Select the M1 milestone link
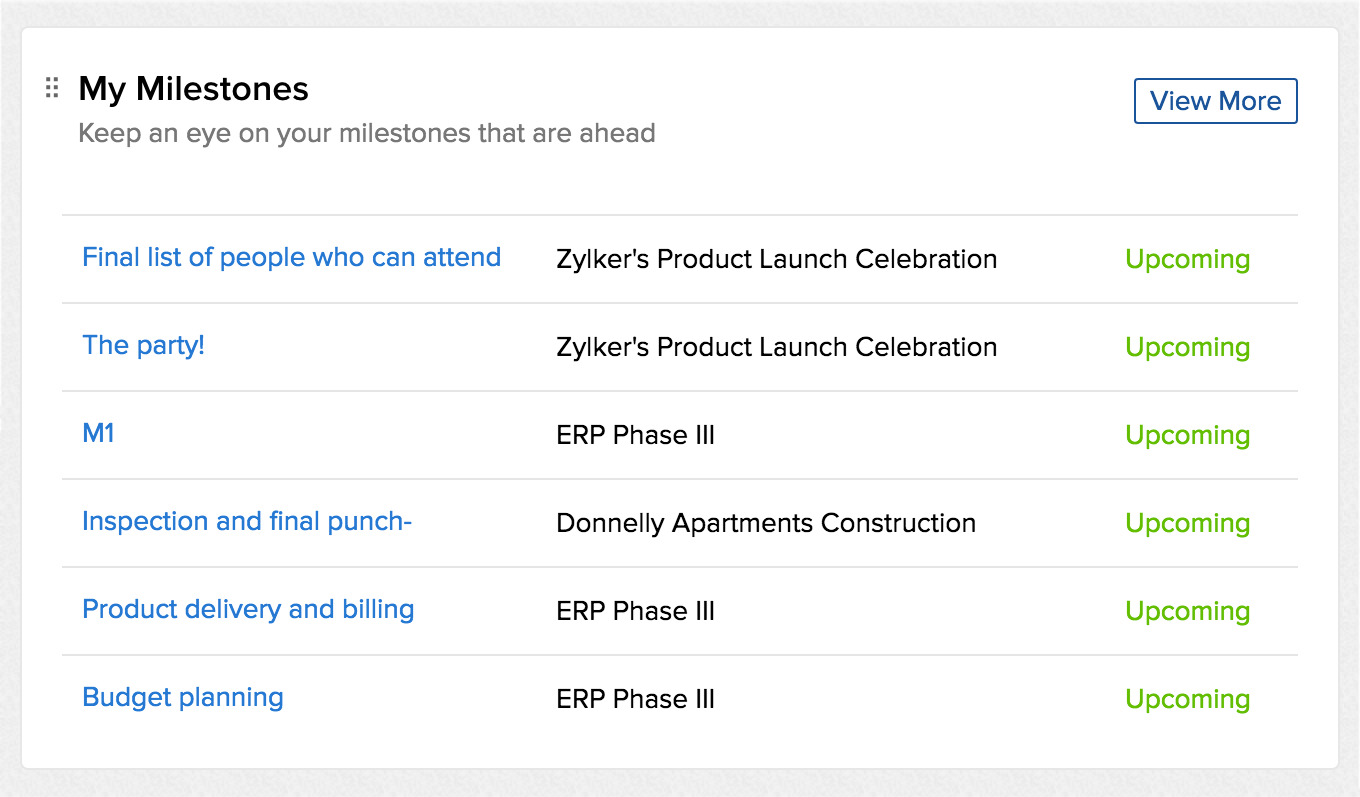Screen dimensions: 1360x797 click(x=98, y=434)
